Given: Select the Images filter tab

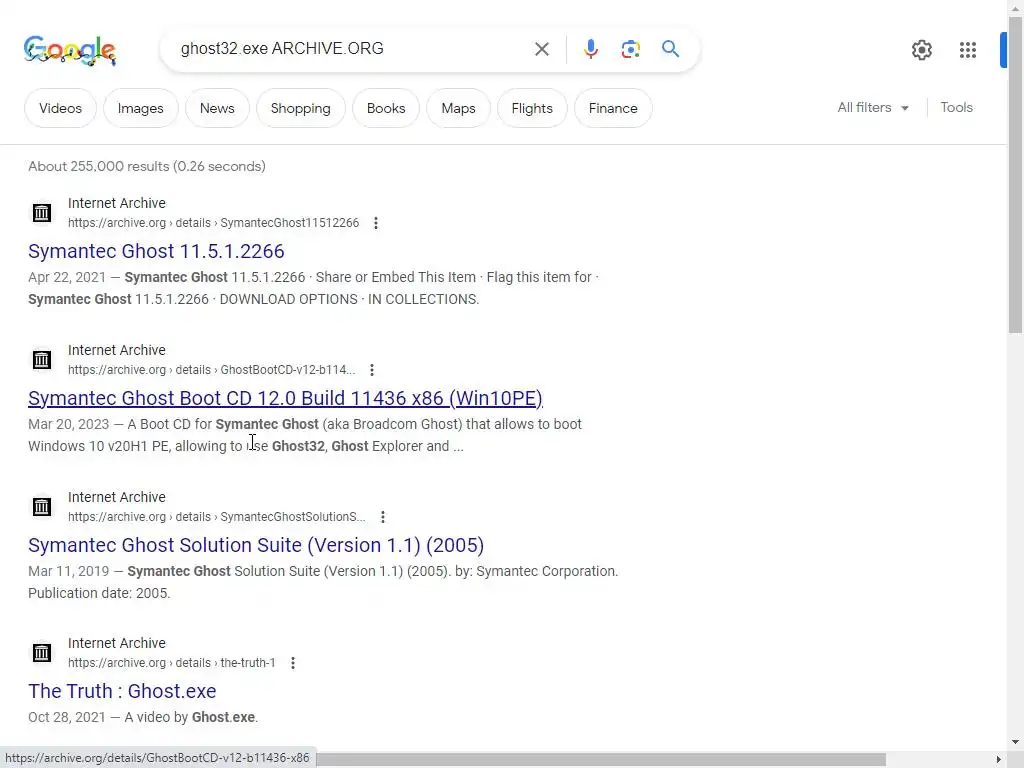Looking at the screenshot, I should (140, 108).
